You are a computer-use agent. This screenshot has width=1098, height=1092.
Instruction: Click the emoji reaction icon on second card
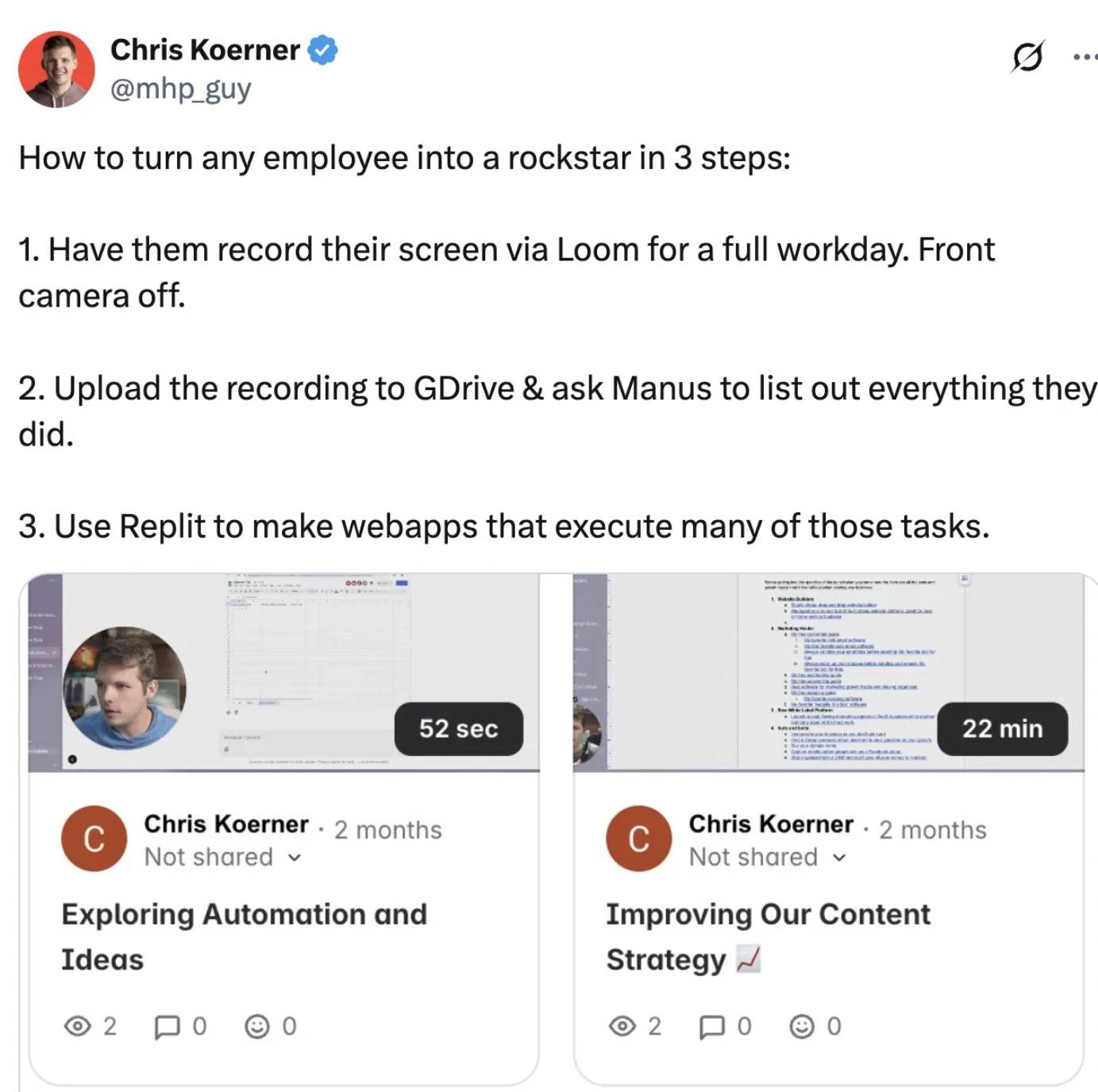[802, 1026]
